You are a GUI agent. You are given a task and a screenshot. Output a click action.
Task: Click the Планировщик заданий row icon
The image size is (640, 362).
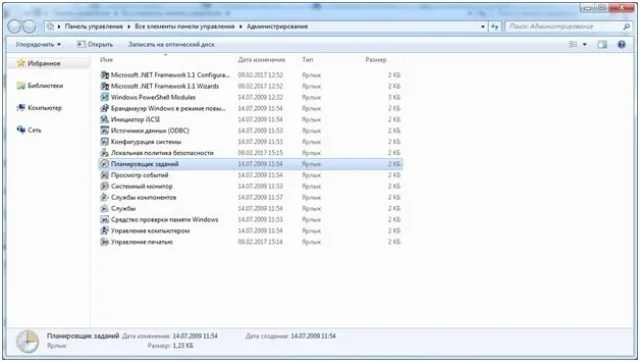click(x=104, y=164)
